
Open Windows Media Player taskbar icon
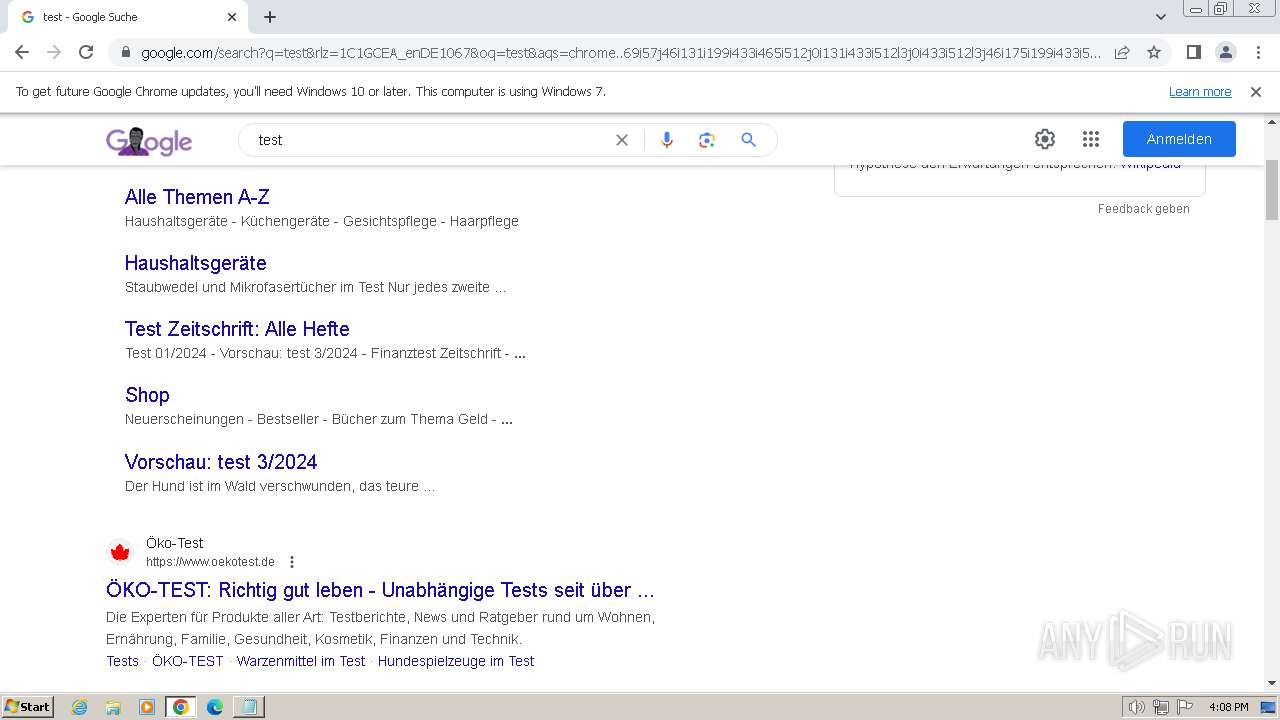[x=147, y=707]
